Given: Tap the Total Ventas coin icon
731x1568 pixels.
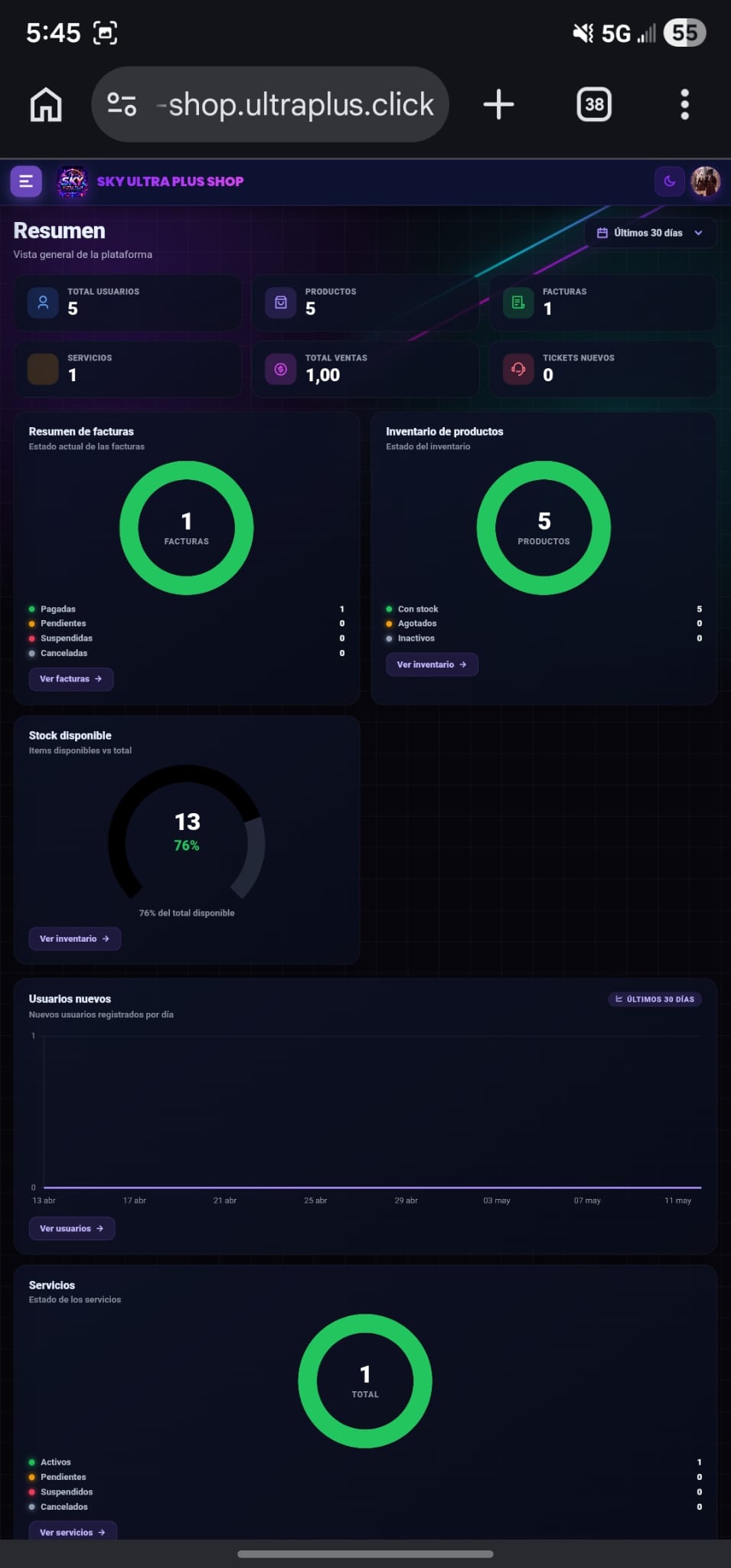Looking at the screenshot, I should [281, 369].
